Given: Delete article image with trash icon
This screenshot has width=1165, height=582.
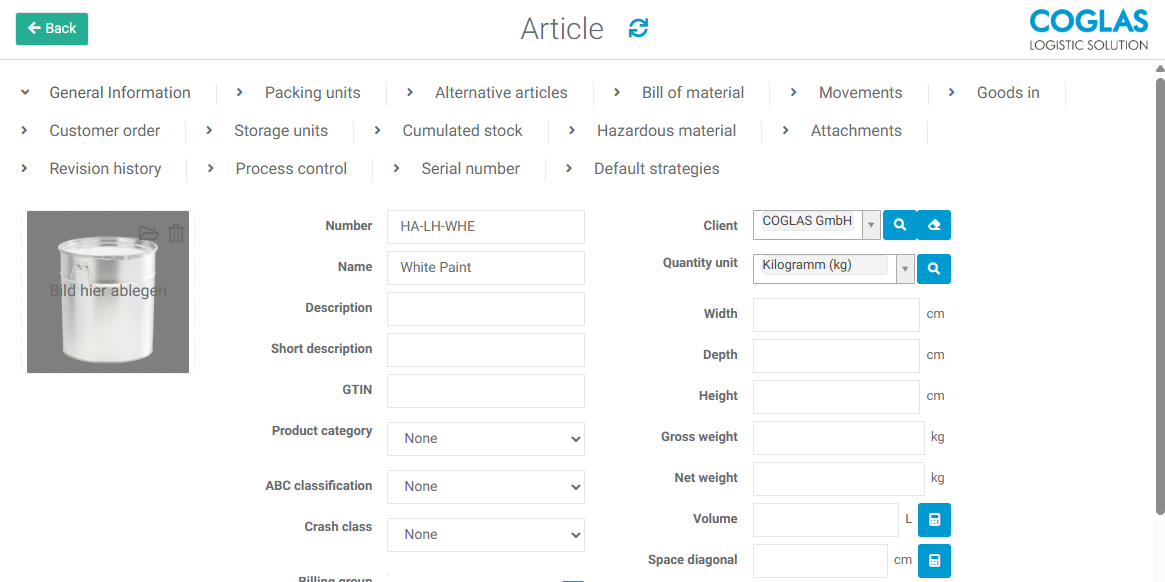Looking at the screenshot, I should (x=176, y=234).
